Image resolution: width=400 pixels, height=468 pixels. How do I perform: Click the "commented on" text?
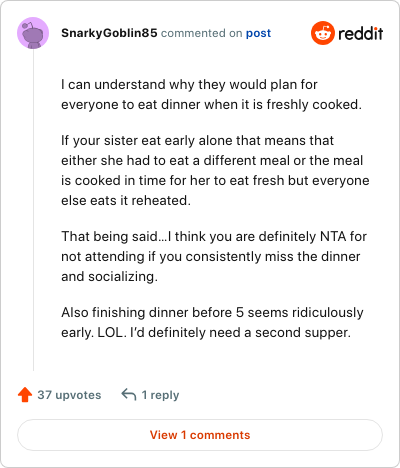[201, 33]
